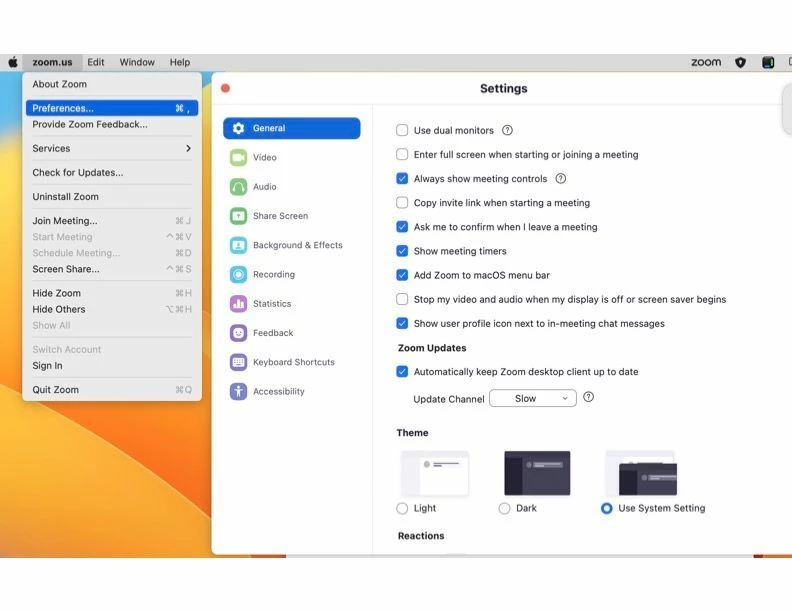Enable Use dual monitors checkbox

click(402, 130)
